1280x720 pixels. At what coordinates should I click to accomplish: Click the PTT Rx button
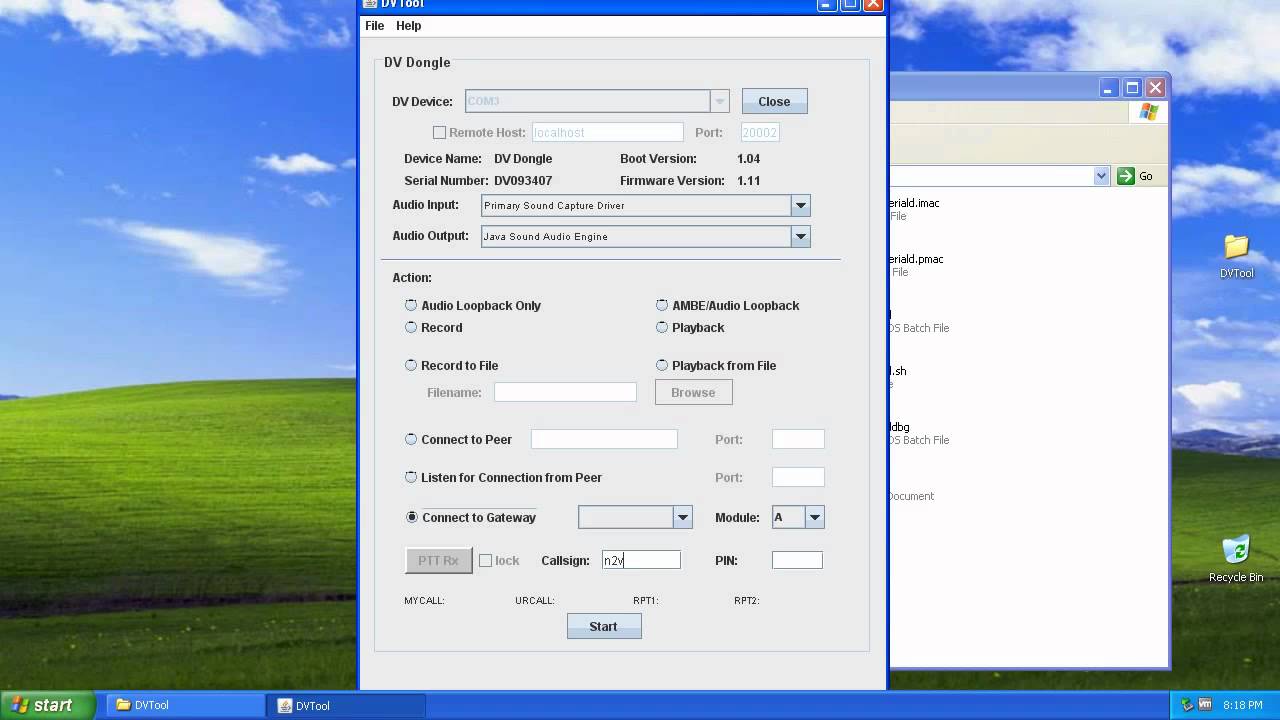(x=438, y=560)
